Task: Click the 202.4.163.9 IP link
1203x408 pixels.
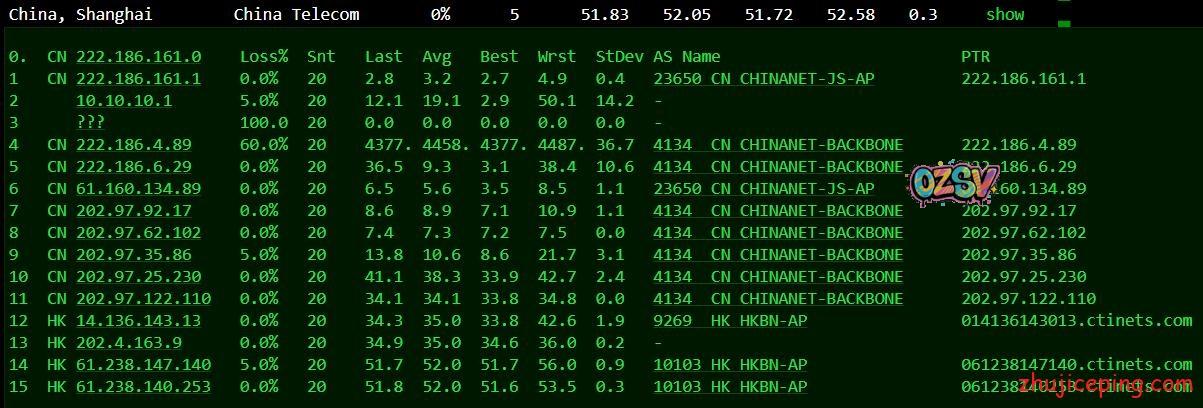Action: click(x=129, y=343)
